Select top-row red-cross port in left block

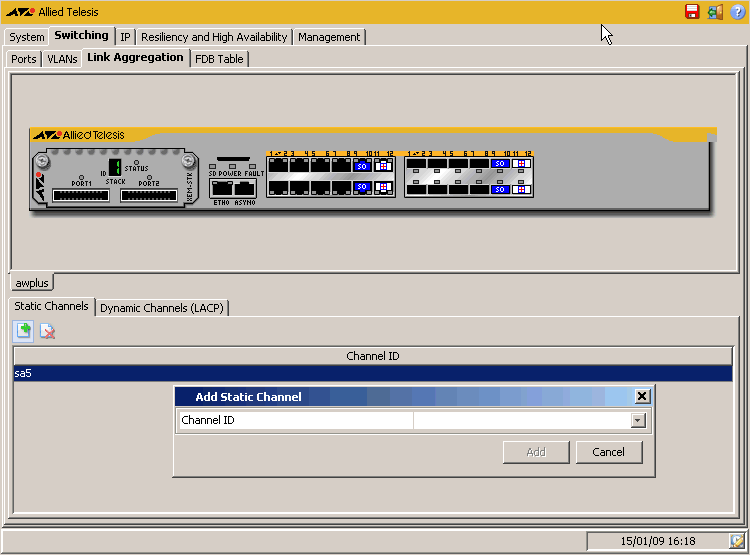(383, 166)
